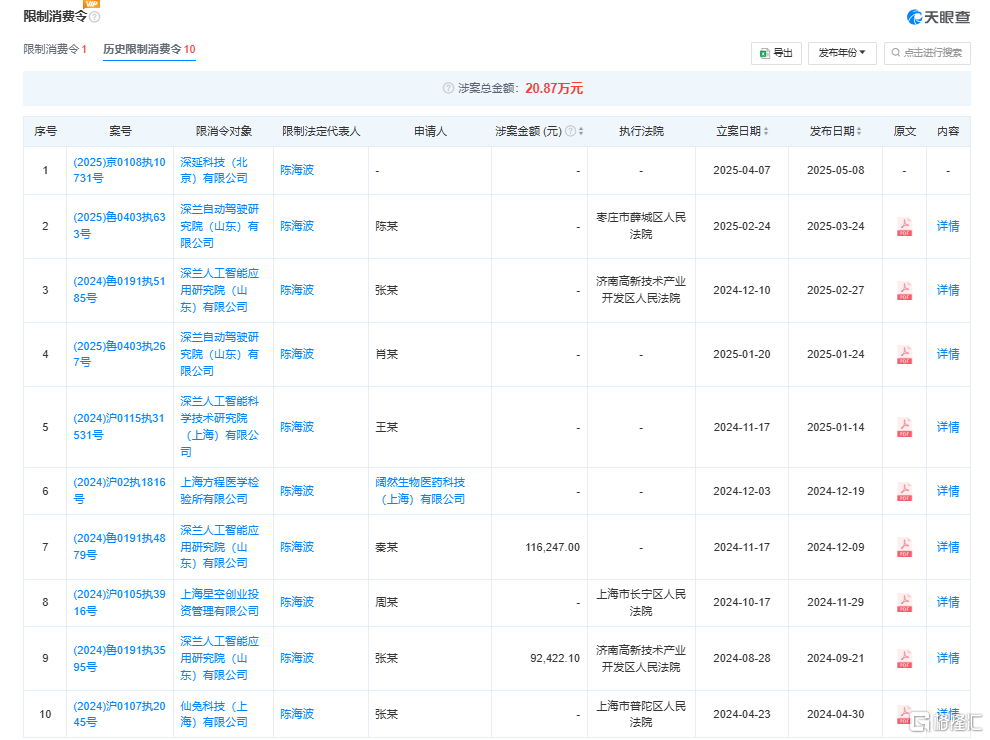
Task: Open case link (2024)鲁0191执3595号
Action: pyautogui.click(x=119, y=658)
